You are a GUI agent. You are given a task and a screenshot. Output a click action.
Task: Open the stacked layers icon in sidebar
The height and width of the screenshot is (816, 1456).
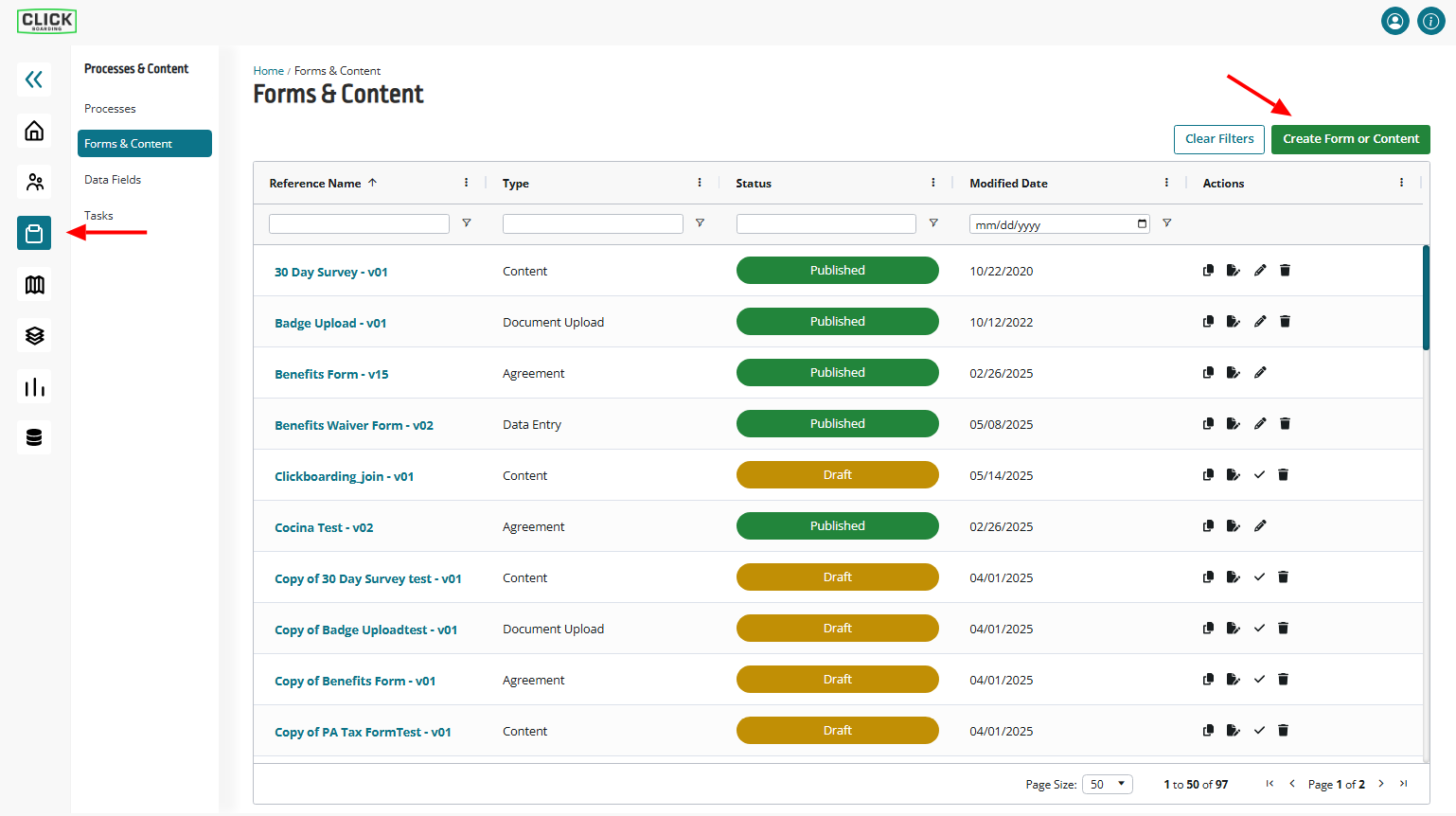34,335
